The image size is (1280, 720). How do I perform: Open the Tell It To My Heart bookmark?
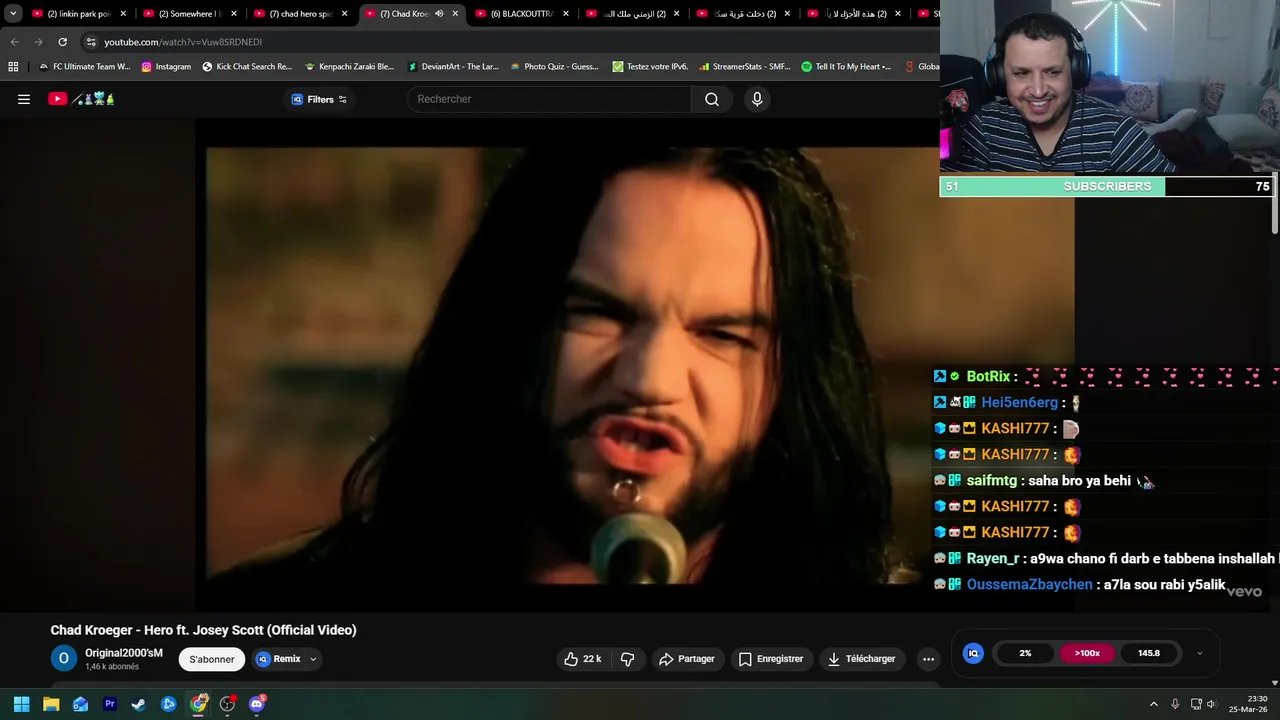click(x=846, y=66)
